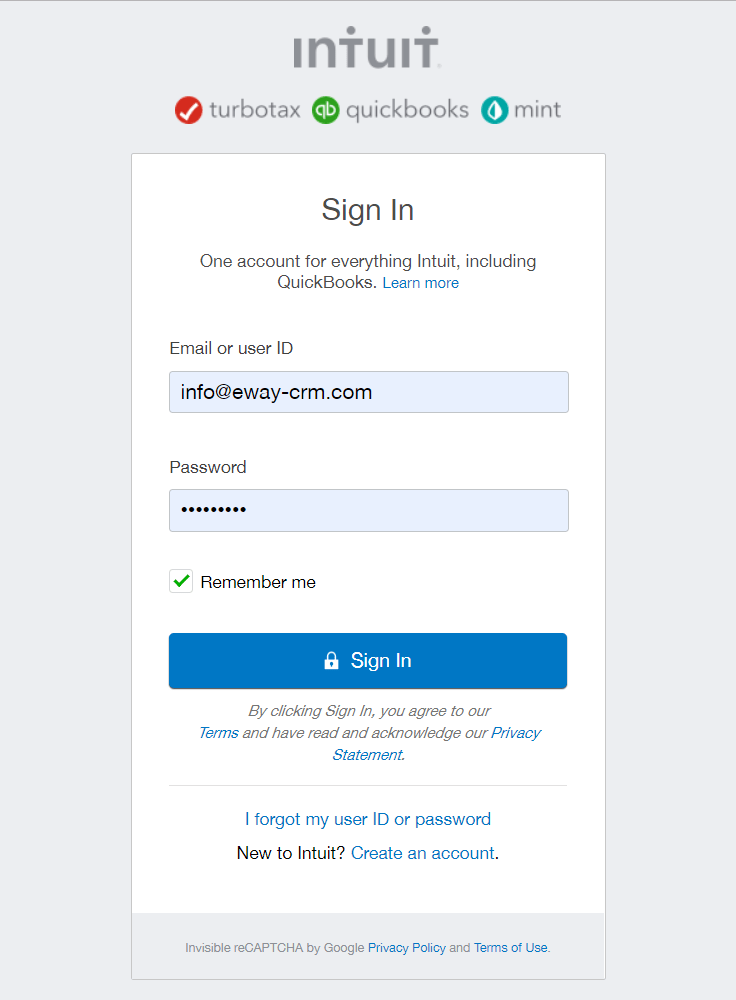Screen dimensions: 736x1000
Task: Uncheck the Remember me checkbox
Action: tap(181, 580)
